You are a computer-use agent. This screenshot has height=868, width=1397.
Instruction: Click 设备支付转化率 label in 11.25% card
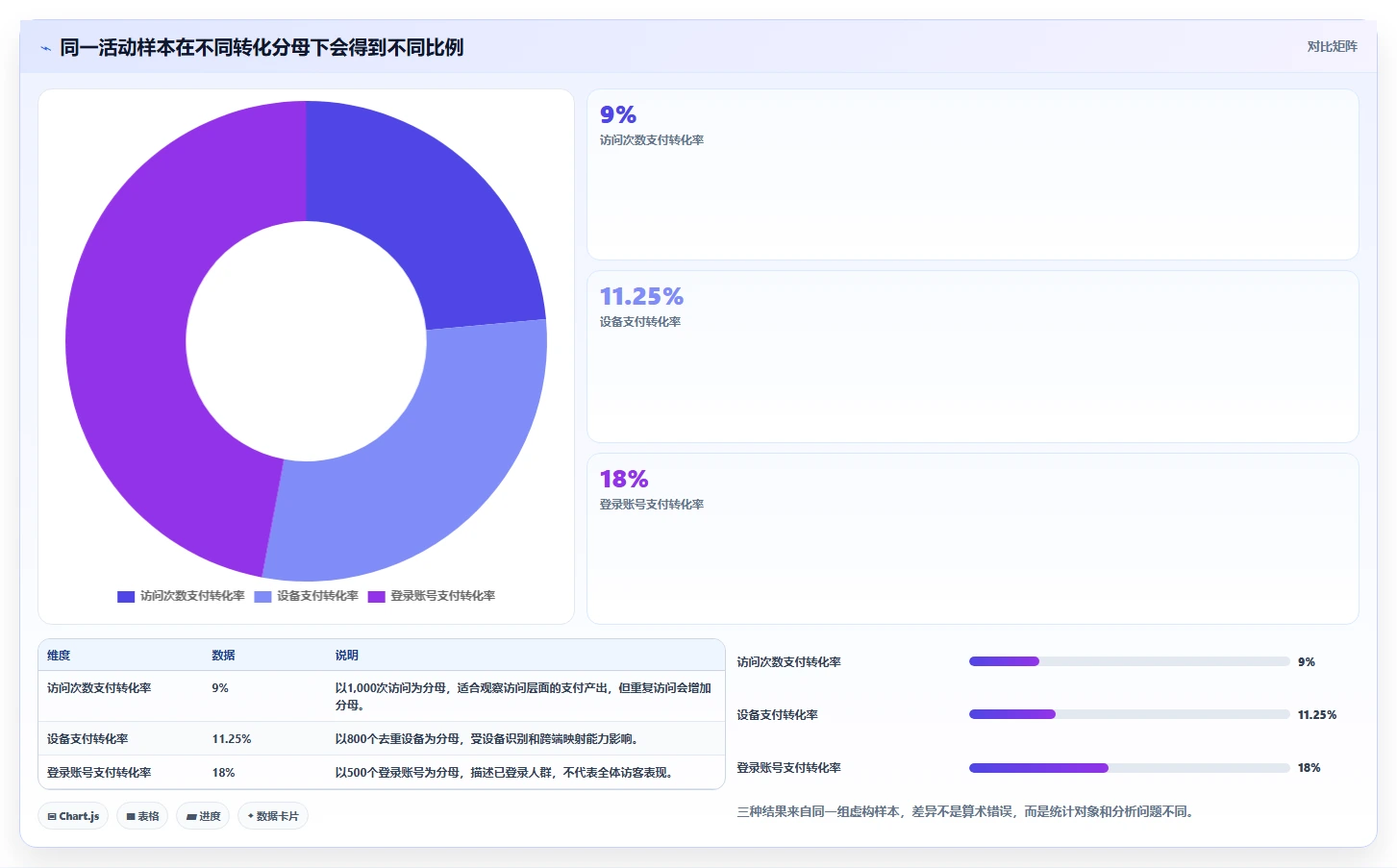tap(640, 322)
